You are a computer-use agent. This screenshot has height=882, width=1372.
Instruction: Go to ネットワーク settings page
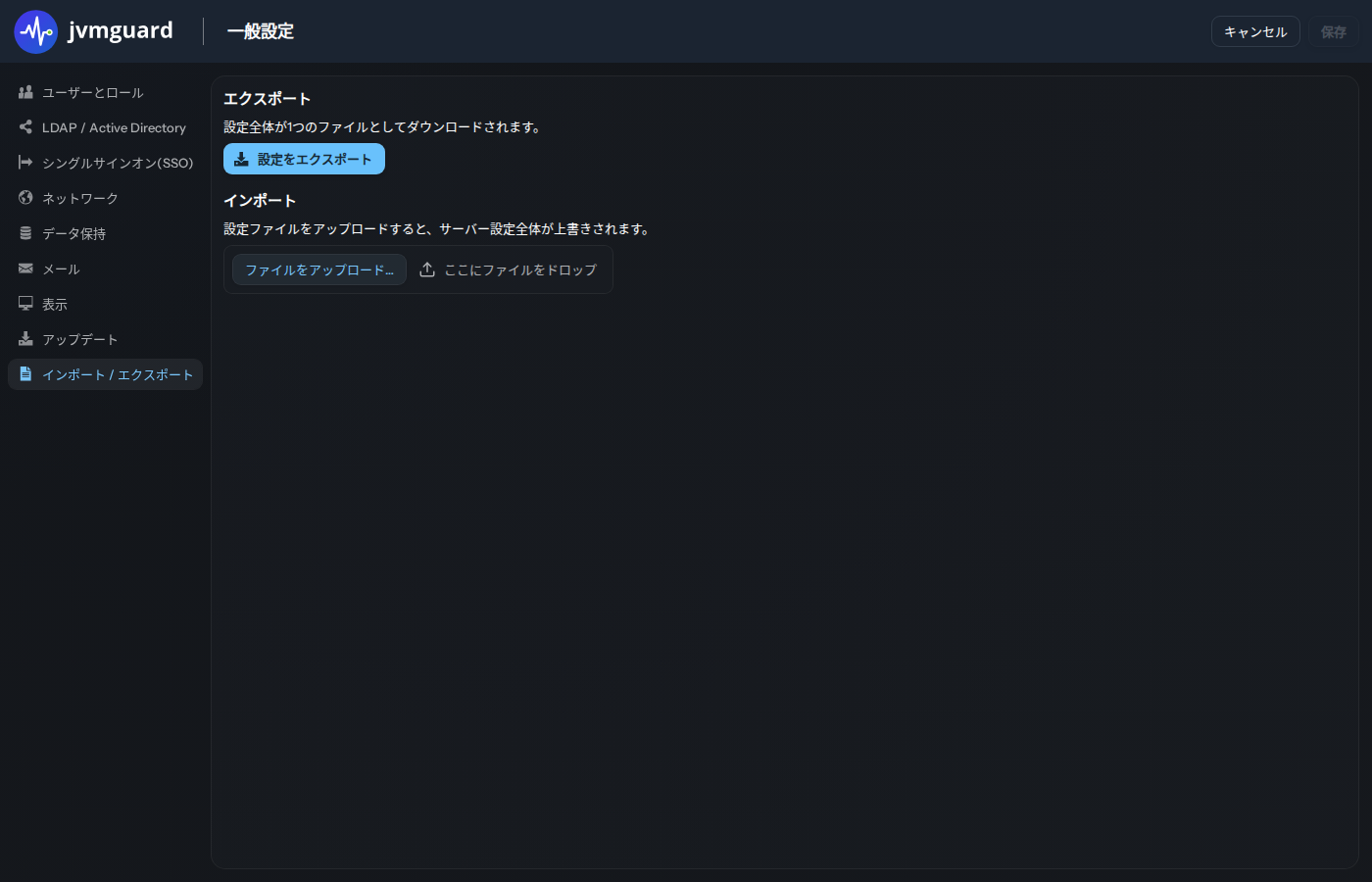(x=105, y=198)
